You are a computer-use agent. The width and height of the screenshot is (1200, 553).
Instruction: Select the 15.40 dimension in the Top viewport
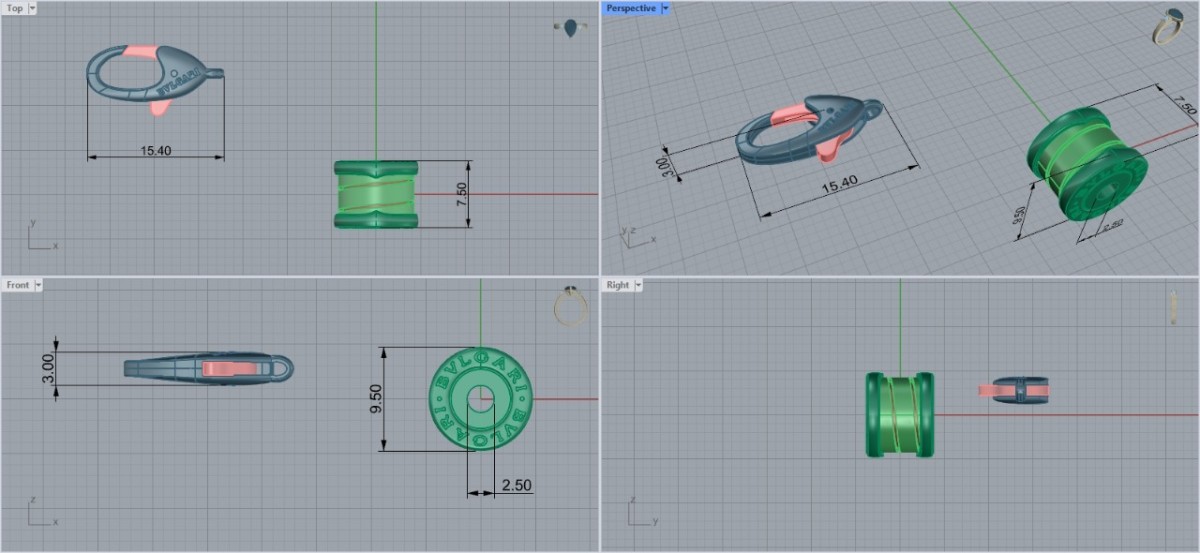(x=155, y=151)
